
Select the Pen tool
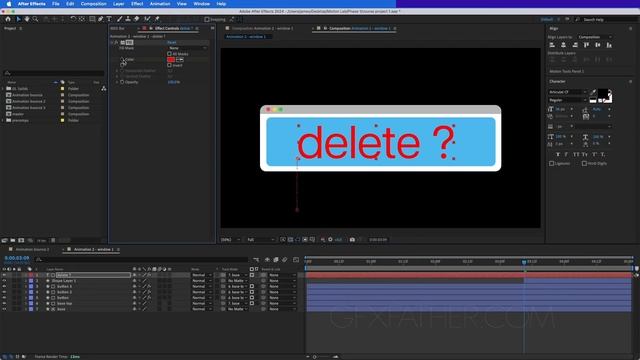click(x=101, y=19)
